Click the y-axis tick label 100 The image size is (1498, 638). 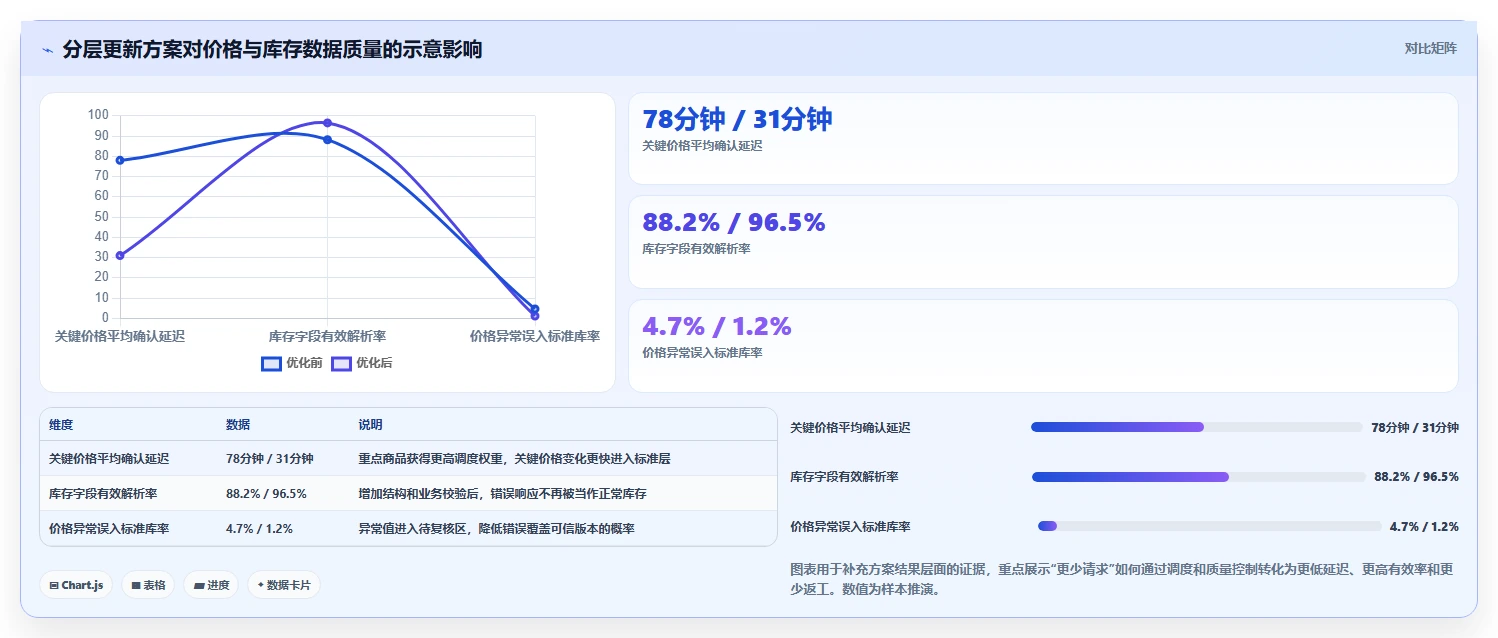click(x=98, y=115)
